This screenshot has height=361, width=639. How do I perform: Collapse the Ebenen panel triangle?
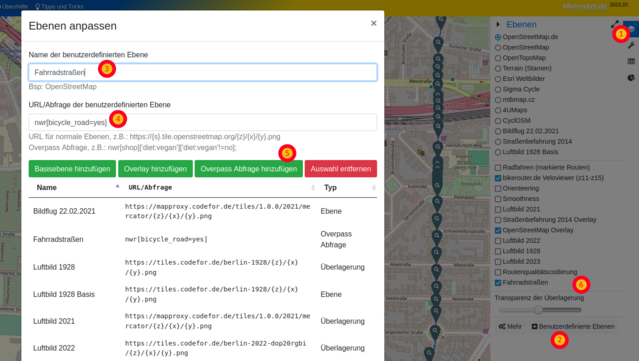pyautogui.click(x=498, y=24)
